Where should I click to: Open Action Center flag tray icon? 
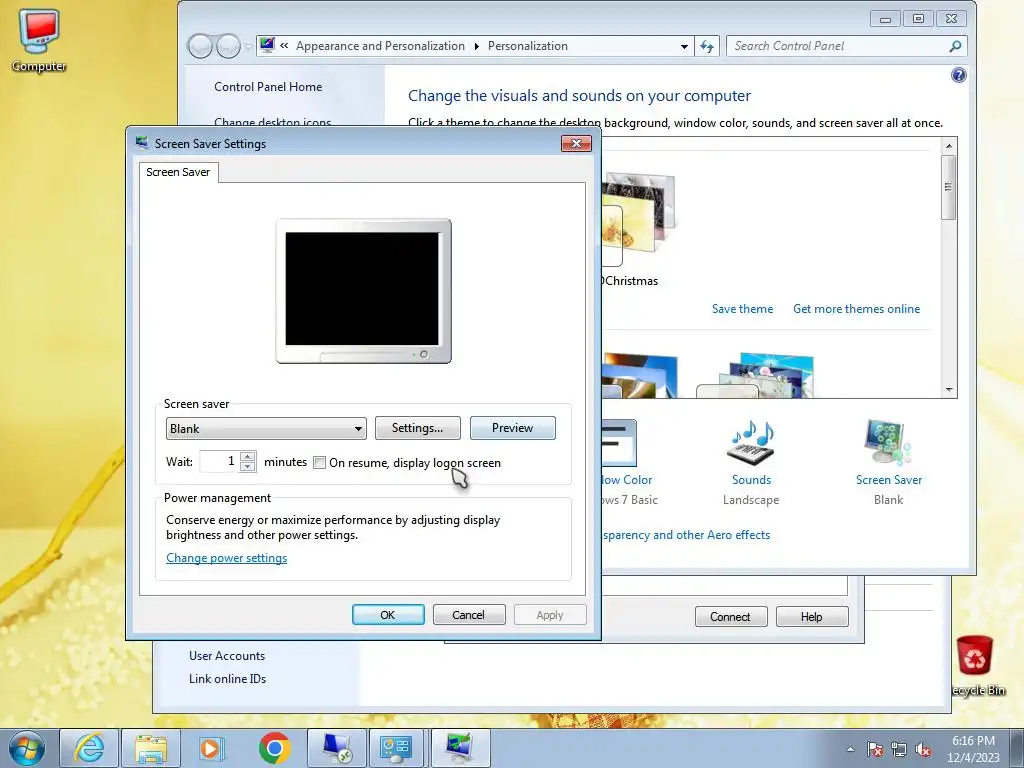[x=875, y=749]
